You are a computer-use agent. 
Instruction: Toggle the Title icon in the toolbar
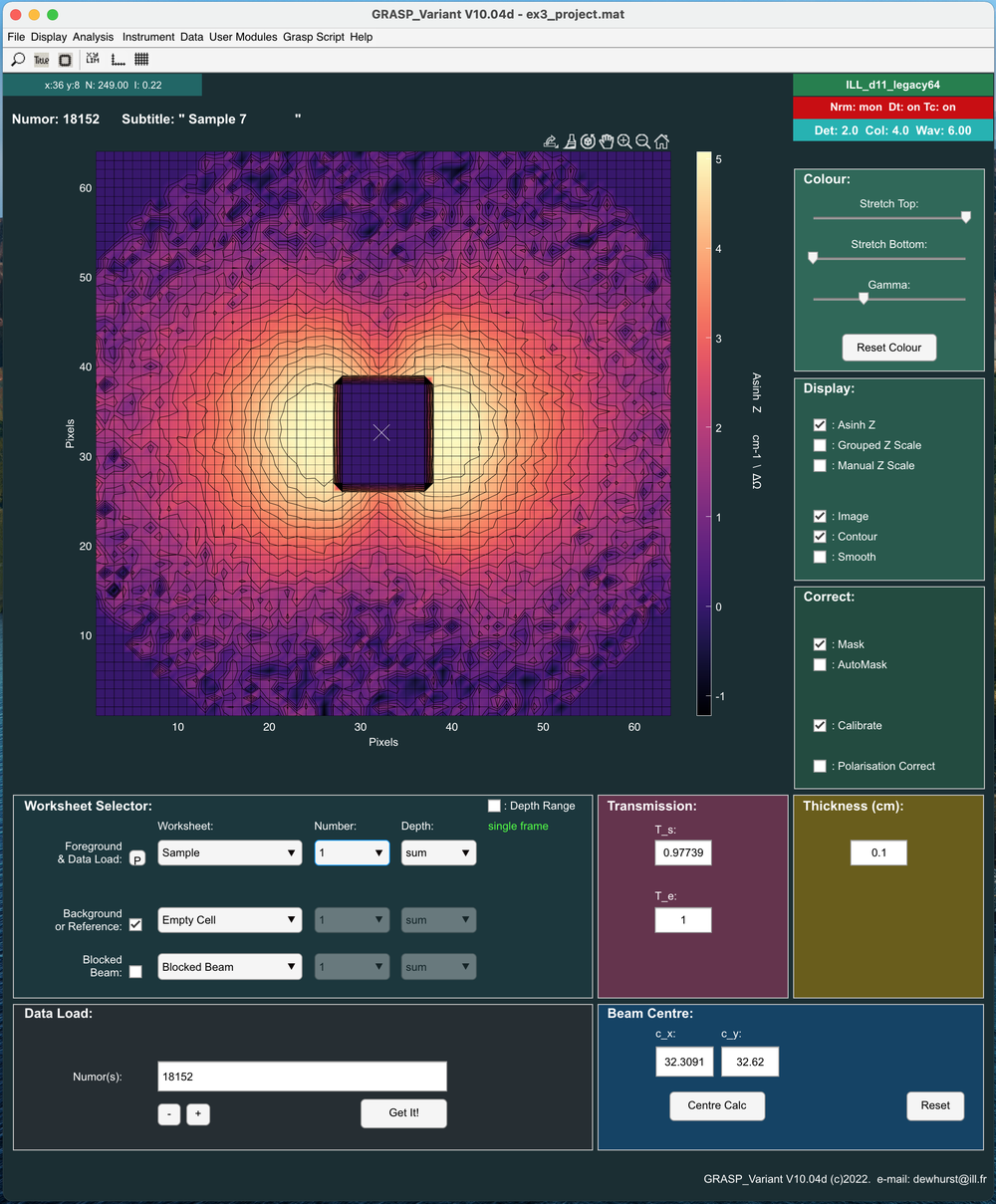coord(42,60)
